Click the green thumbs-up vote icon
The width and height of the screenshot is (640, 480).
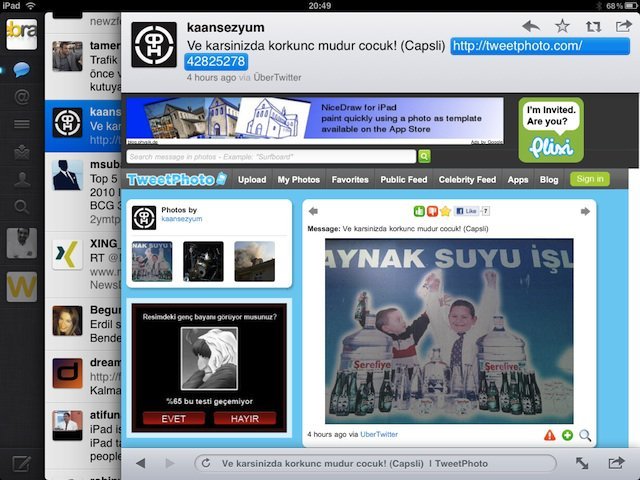click(x=419, y=211)
